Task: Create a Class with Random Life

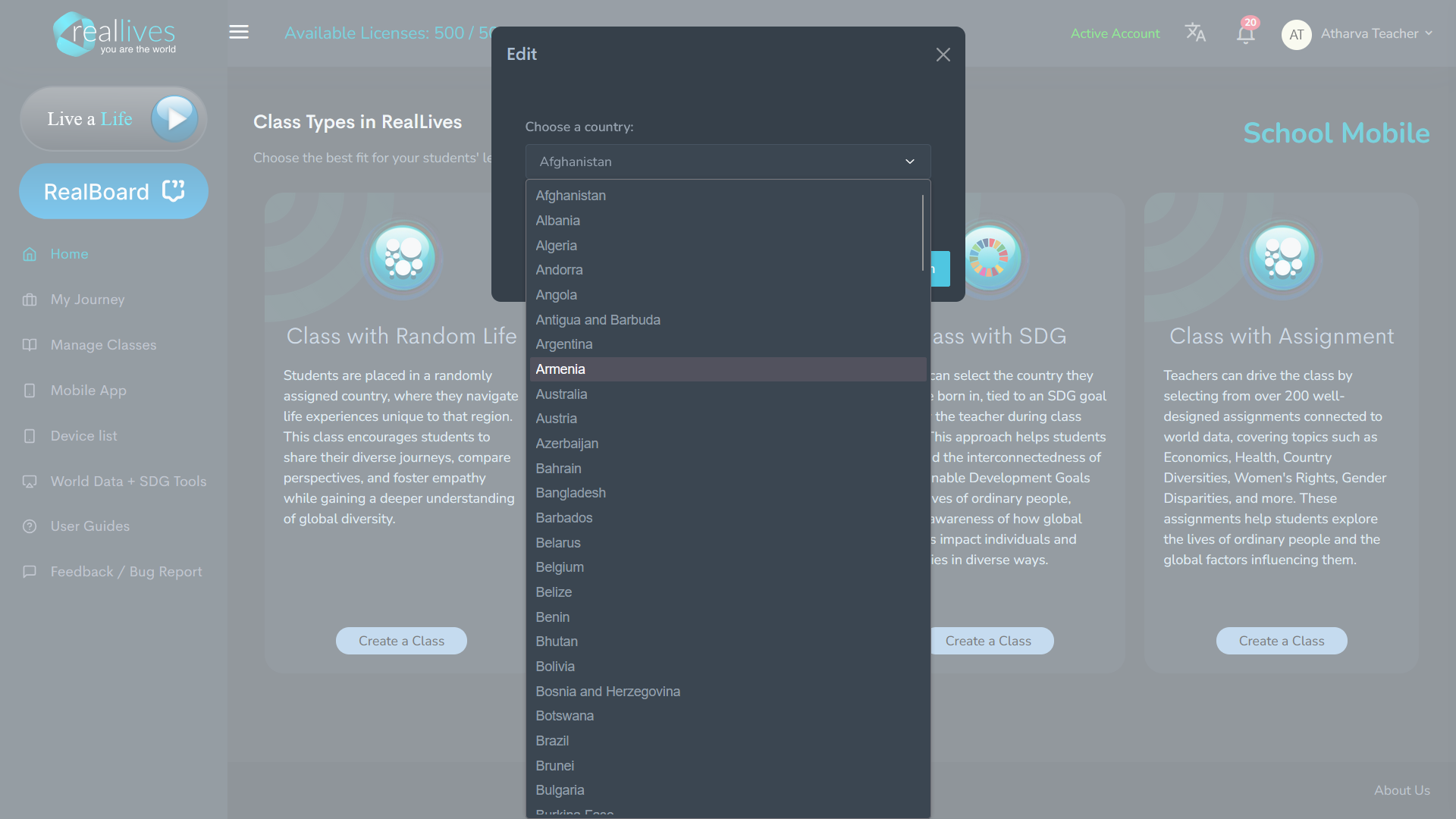Action: [x=401, y=641]
